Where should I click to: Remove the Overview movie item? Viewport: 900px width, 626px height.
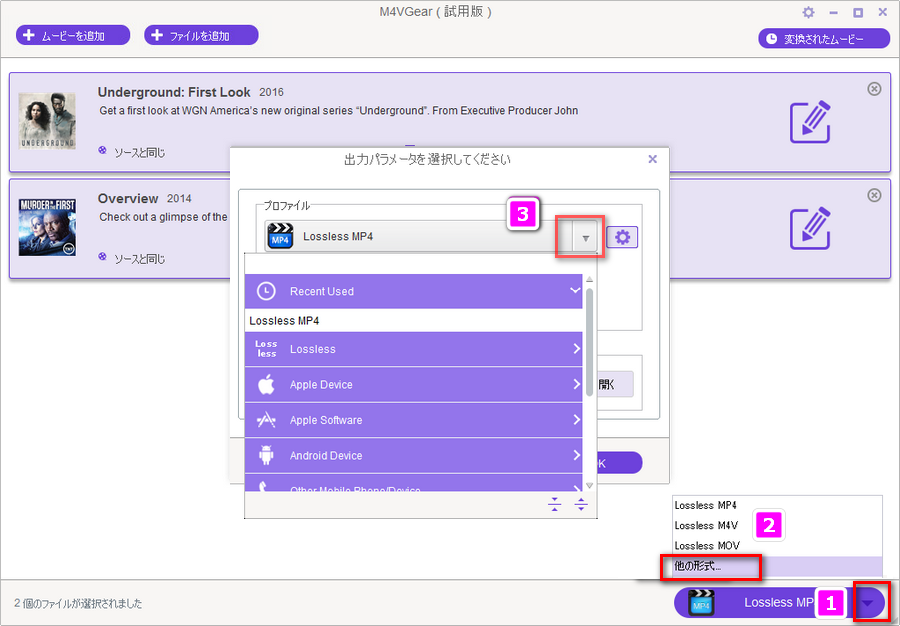(x=874, y=196)
